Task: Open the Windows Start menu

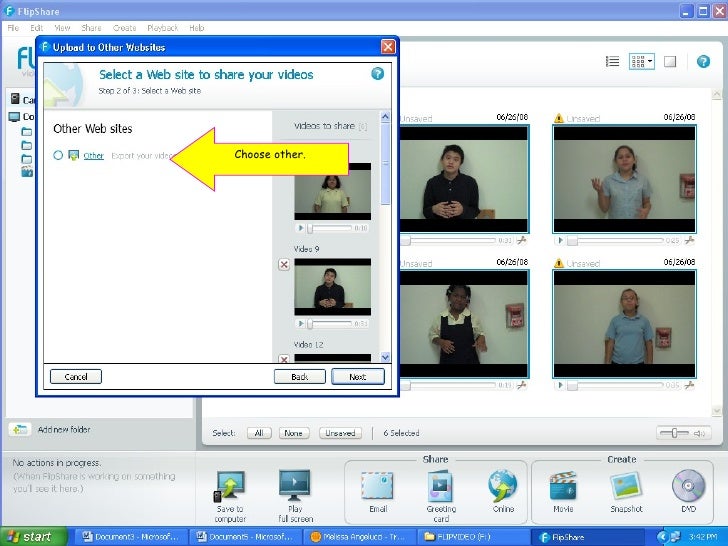Action: (32, 537)
